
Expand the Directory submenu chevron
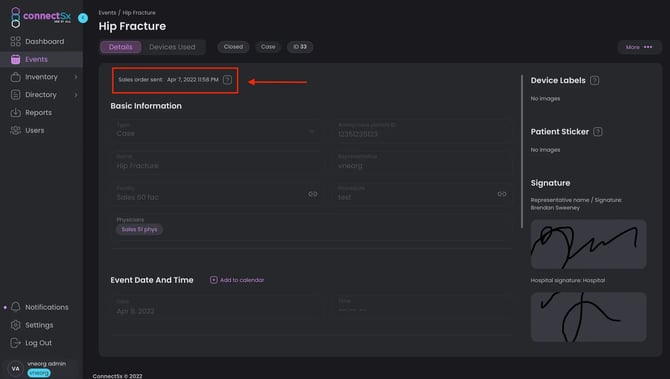(x=76, y=95)
